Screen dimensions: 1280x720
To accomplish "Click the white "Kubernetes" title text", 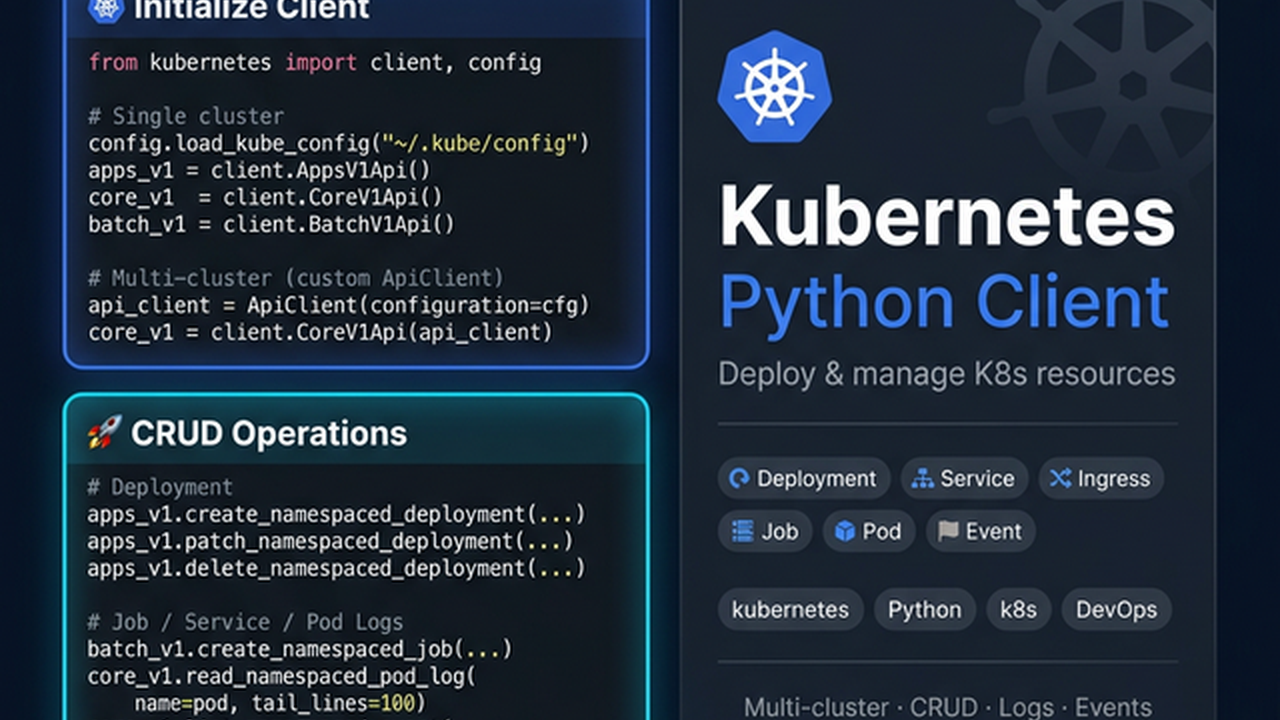I will click(x=946, y=217).
